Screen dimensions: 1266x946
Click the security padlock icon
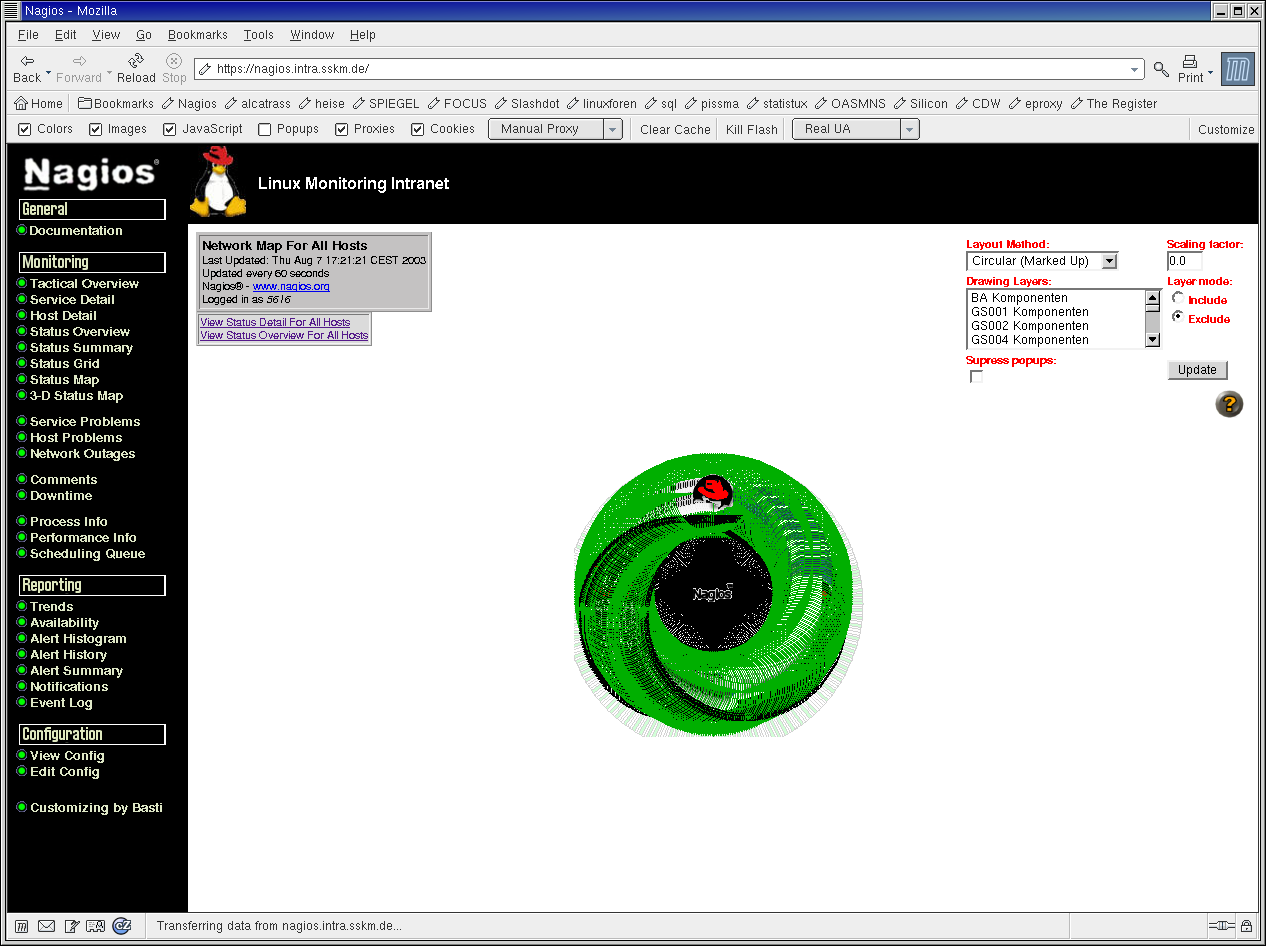click(x=1246, y=926)
